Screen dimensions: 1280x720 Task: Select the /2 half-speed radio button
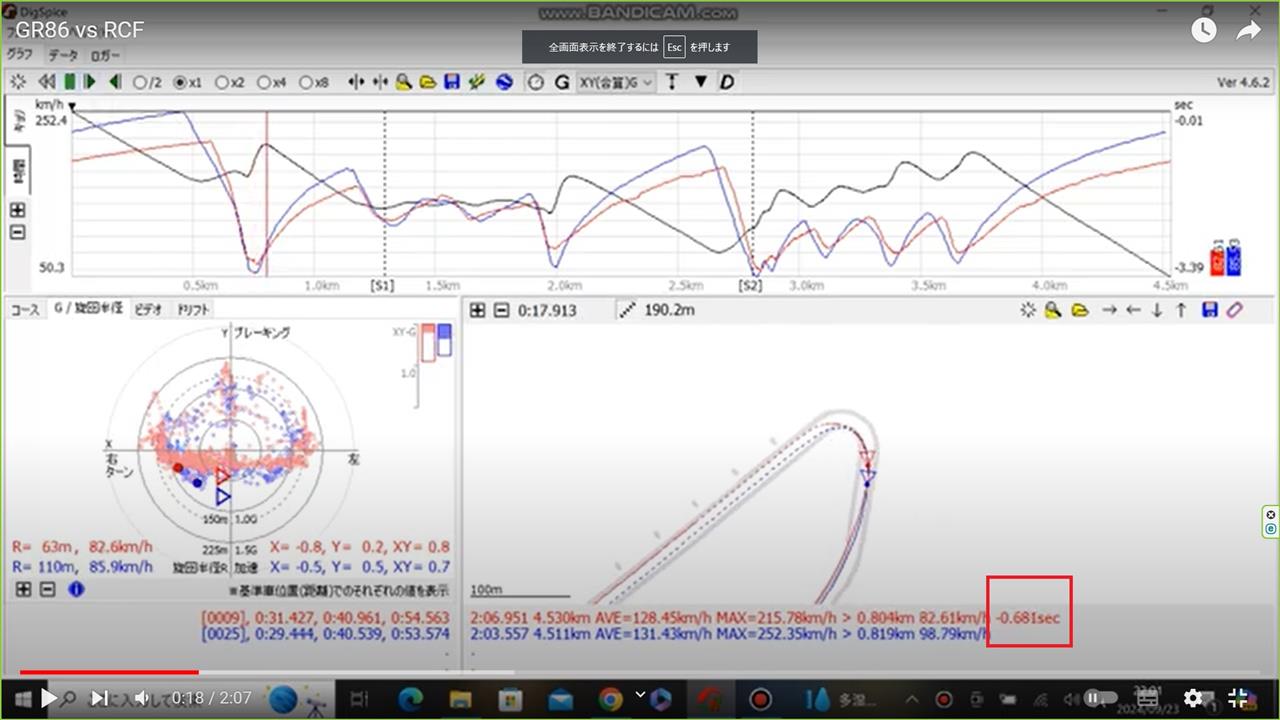147,82
